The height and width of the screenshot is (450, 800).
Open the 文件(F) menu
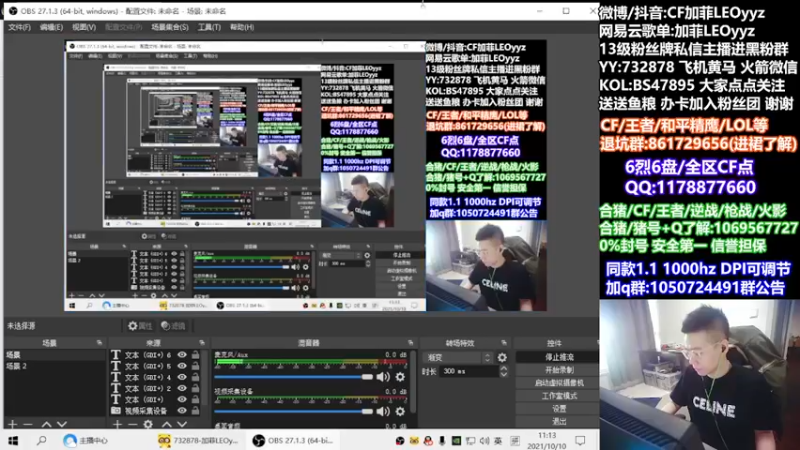pyautogui.click(x=19, y=27)
